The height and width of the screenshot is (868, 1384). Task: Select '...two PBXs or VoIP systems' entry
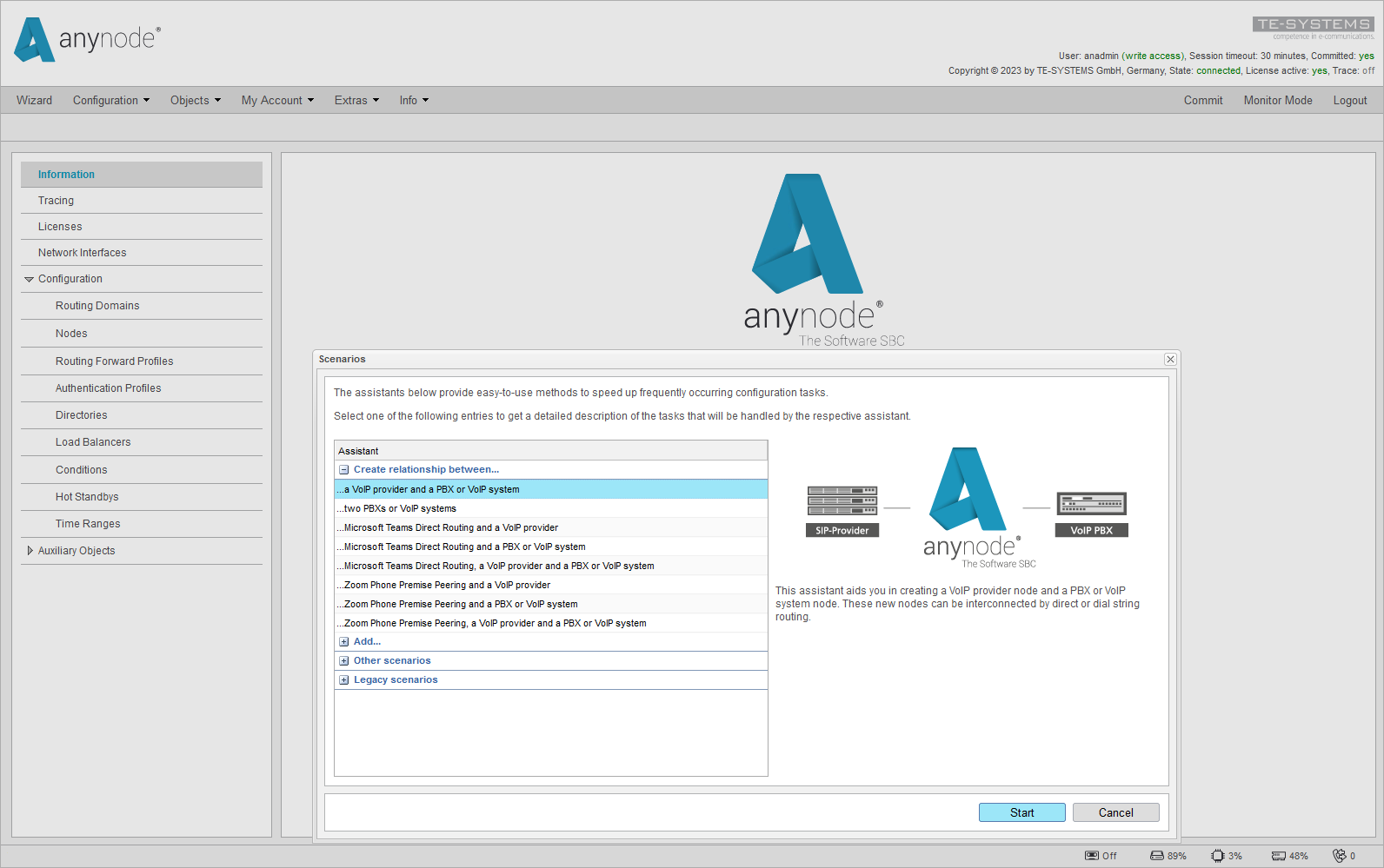point(551,508)
